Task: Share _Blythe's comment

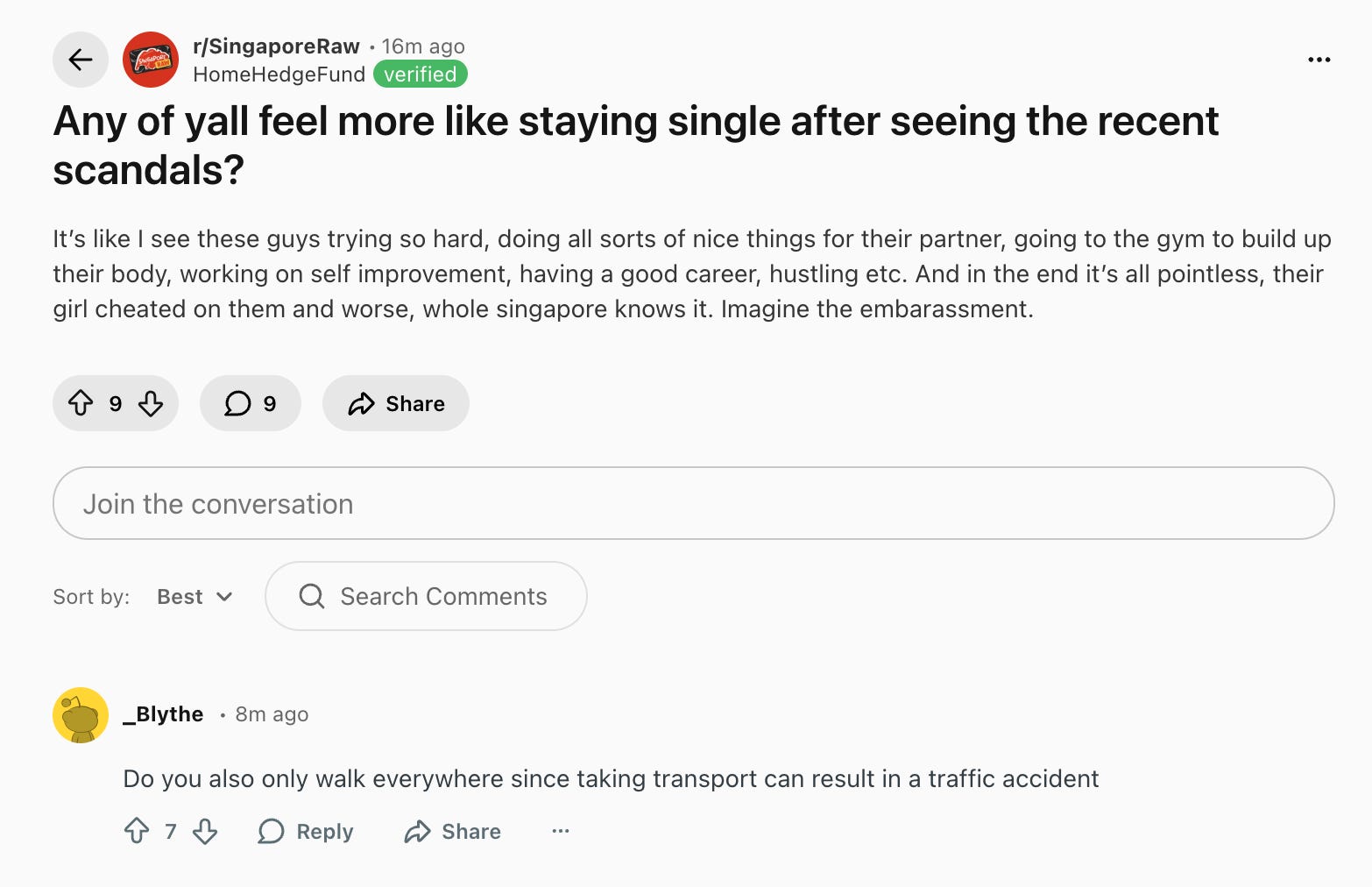Action: [x=453, y=831]
